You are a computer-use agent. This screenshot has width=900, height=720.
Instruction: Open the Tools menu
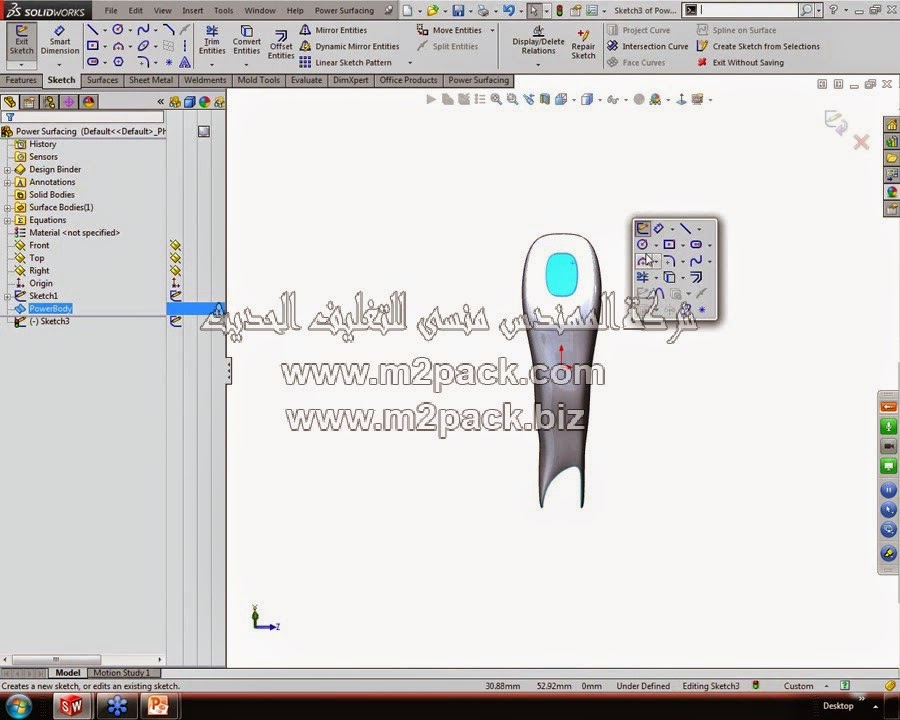click(x=223, y=10)
